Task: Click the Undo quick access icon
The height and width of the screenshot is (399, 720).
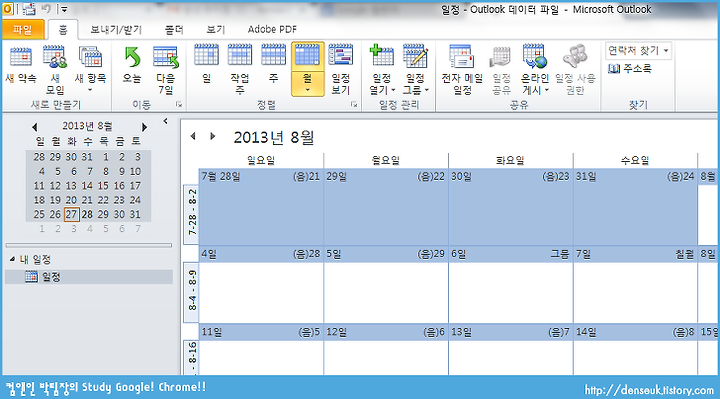Action: pyautogui.click(x=46, y=9)
